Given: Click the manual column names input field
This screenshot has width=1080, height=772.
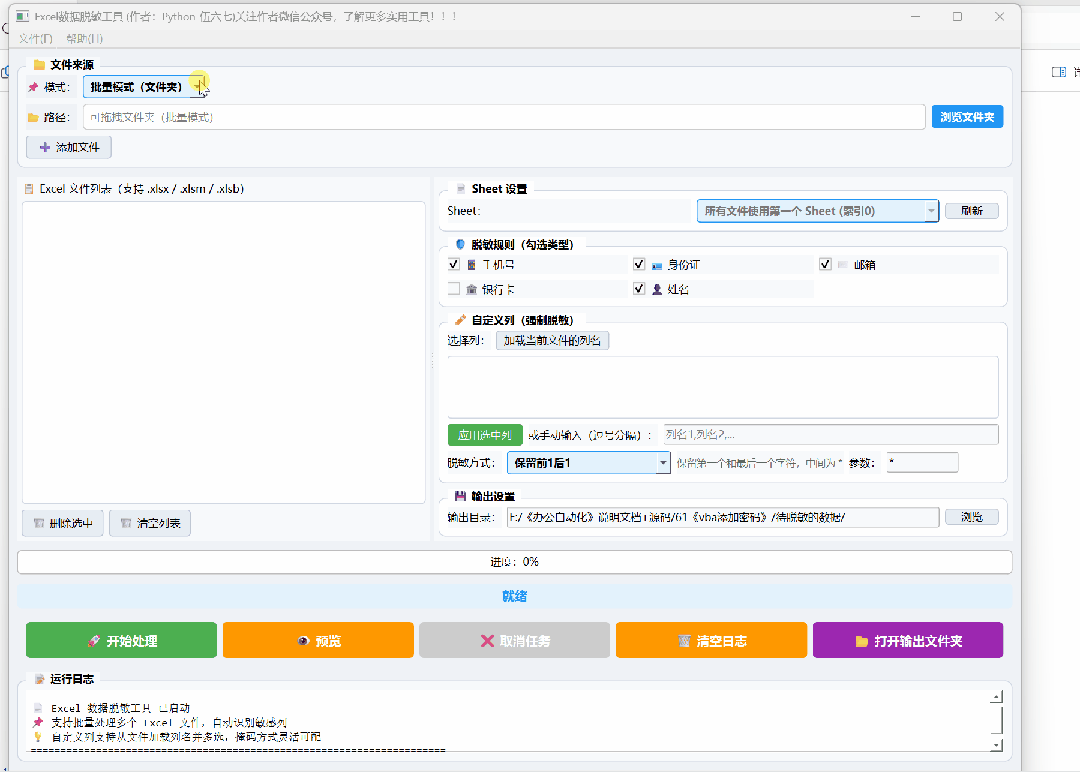Looking at the screenshot, I should (831, 435).
